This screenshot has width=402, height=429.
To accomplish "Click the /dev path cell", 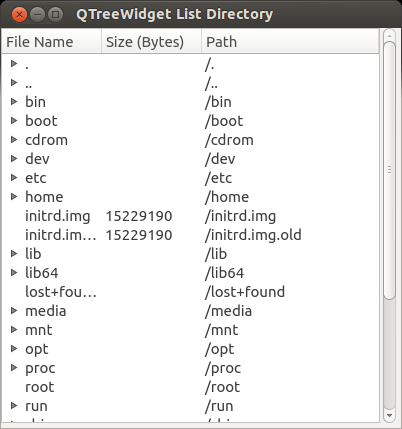I will click(220, 159).
